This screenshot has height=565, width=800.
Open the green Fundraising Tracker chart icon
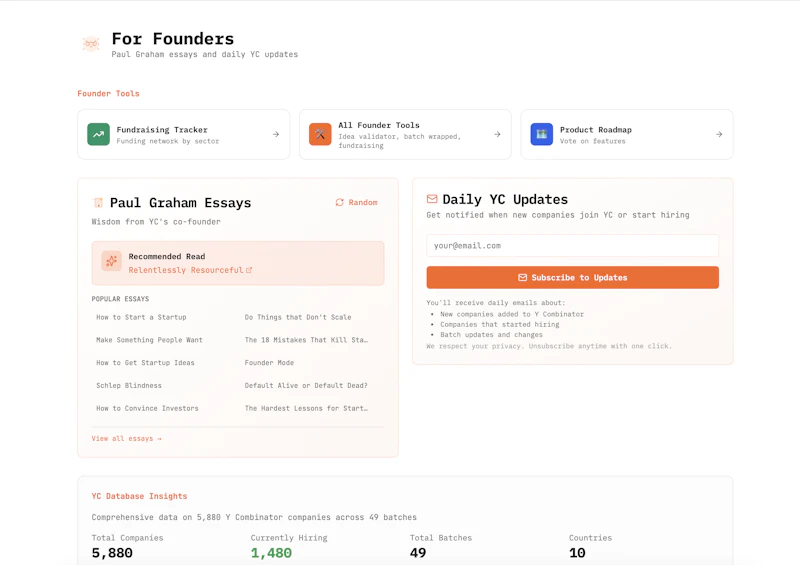(x=98, y=134)
